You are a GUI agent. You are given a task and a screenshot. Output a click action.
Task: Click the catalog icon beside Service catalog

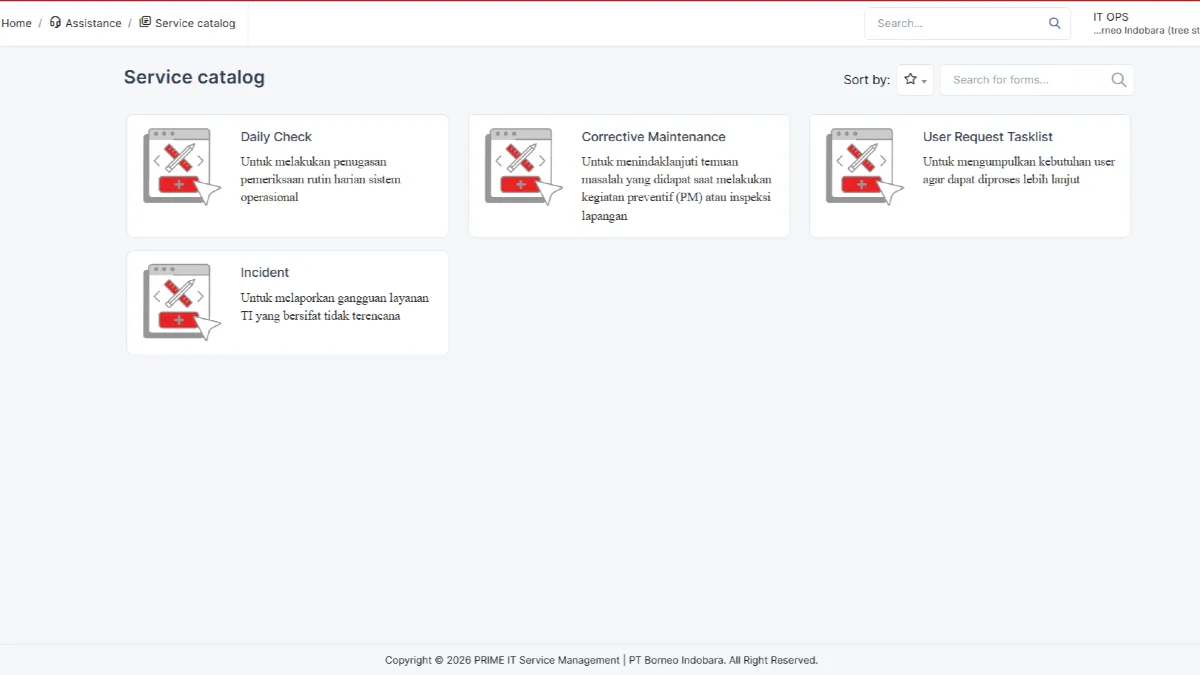coord(145,22)
